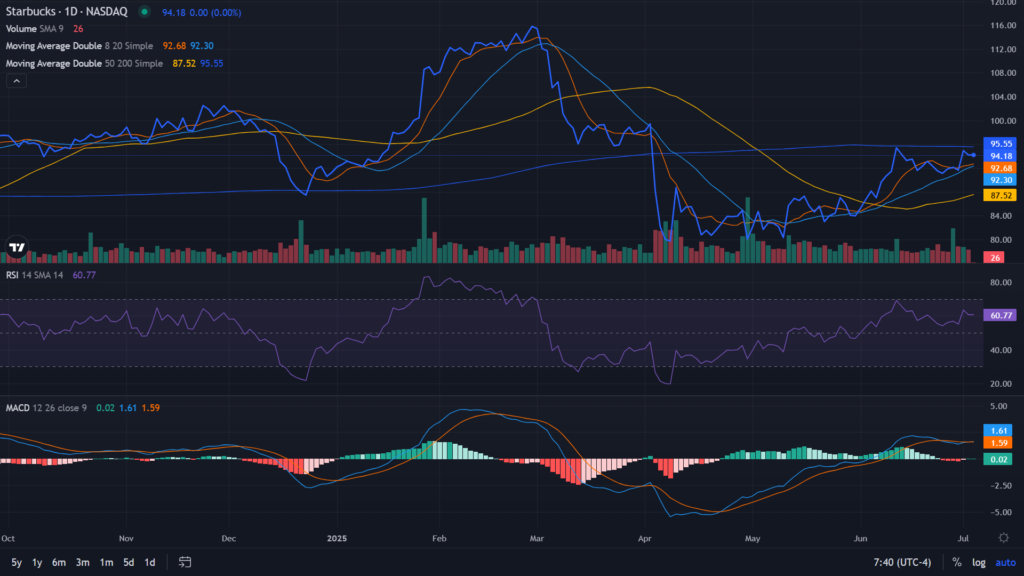1024x576 pixels.
Task: Click the 2025 label on time axis
Action: click(x=337, y=538)
